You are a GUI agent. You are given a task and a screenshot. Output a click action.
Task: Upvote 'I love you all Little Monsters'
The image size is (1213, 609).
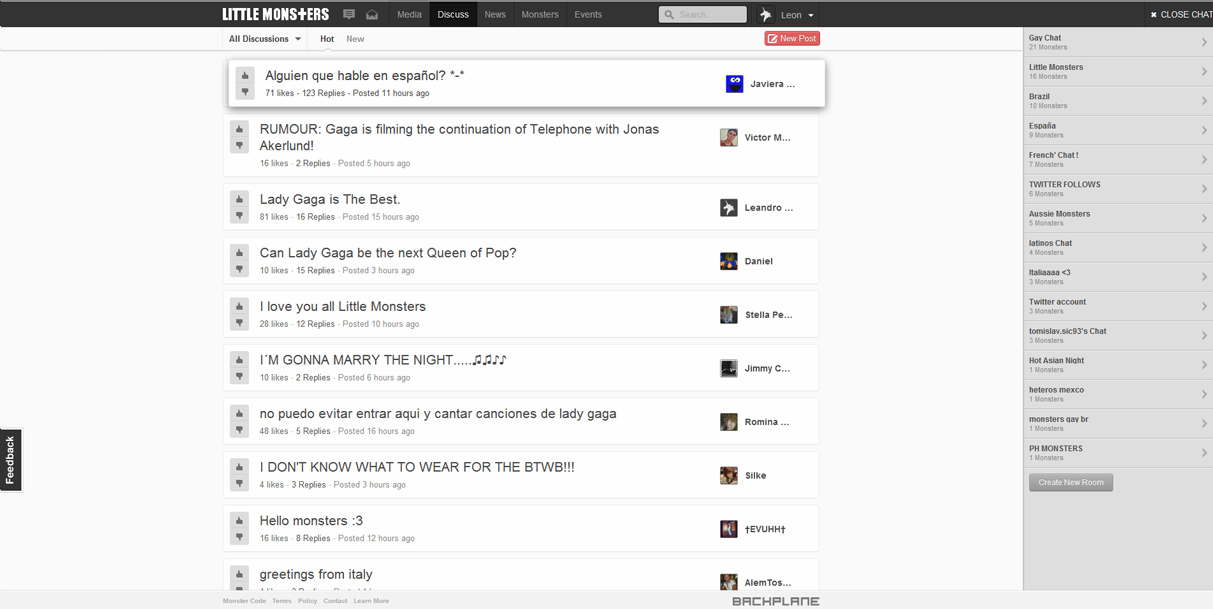(239, 307)
